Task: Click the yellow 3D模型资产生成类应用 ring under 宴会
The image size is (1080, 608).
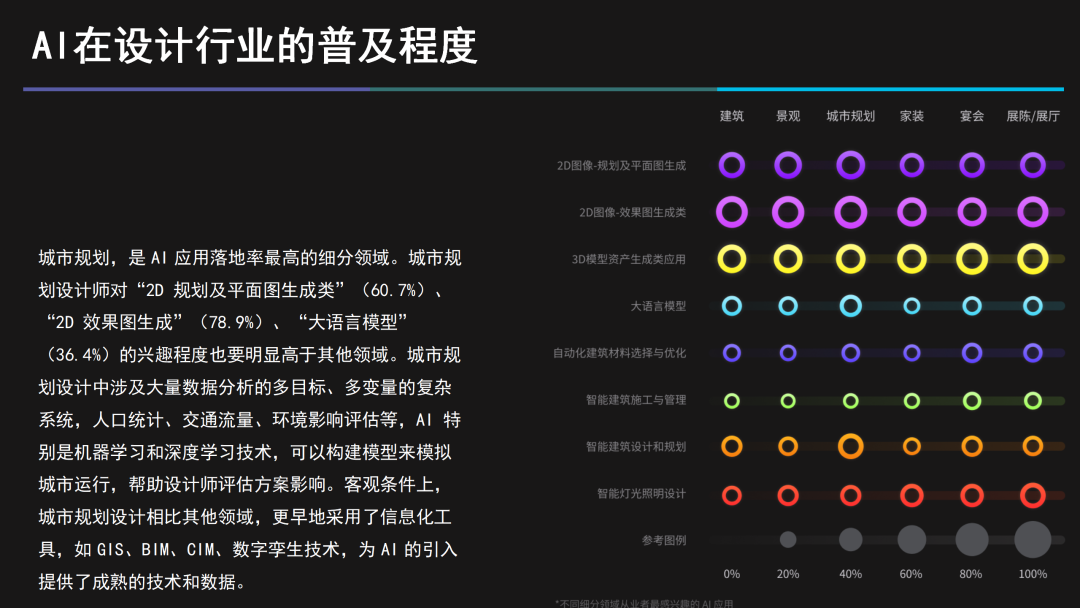Action: coord(972,259)
